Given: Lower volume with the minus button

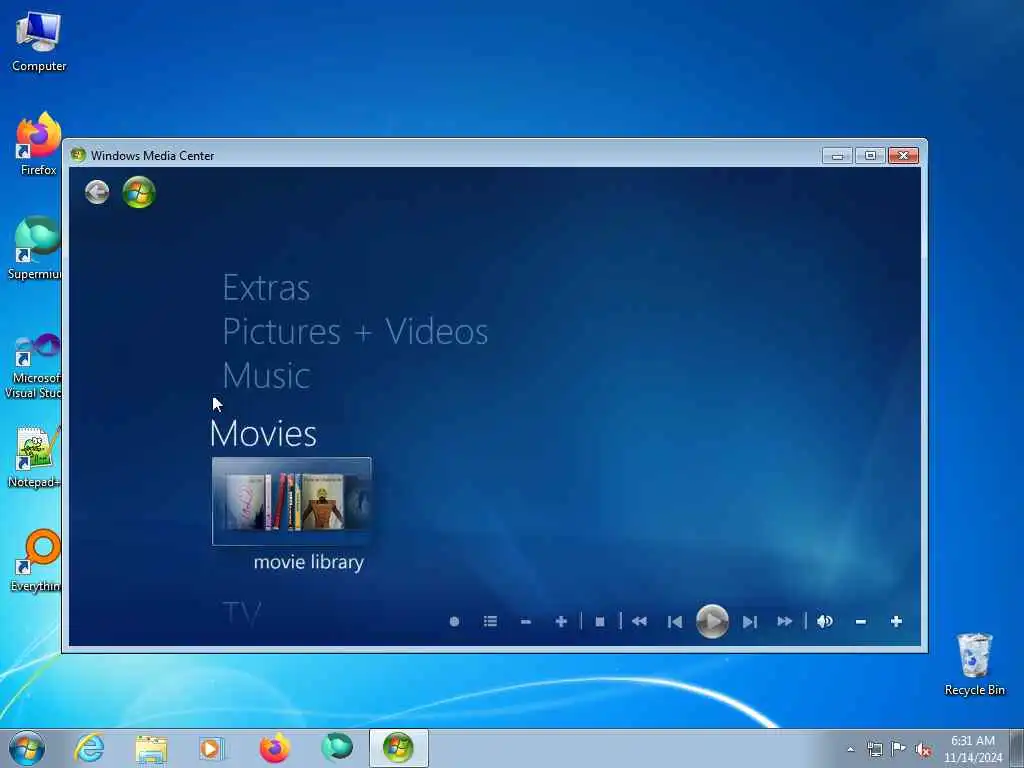Looking at the screenshot, I should coord(861,622).
